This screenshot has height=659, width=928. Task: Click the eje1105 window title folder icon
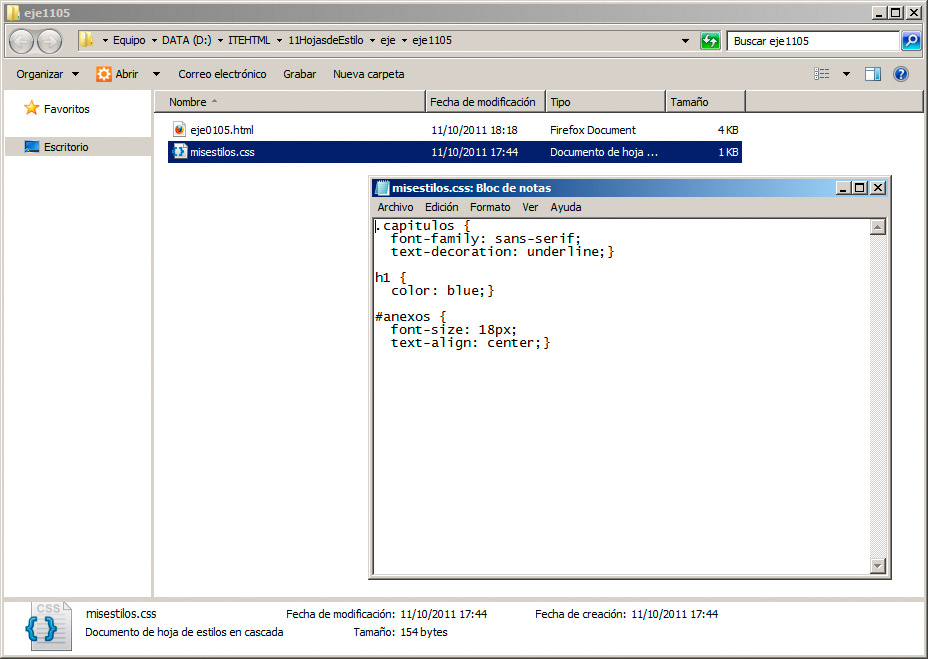point(13,12)
